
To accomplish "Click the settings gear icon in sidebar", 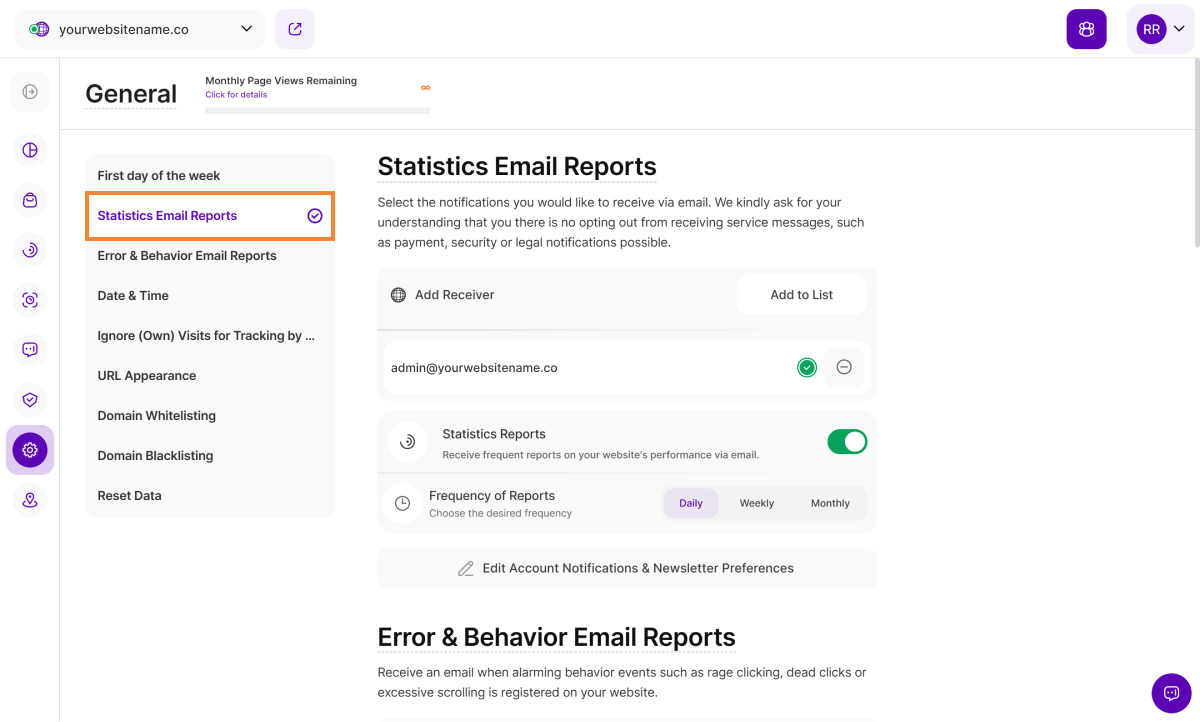I will (30, 450).
